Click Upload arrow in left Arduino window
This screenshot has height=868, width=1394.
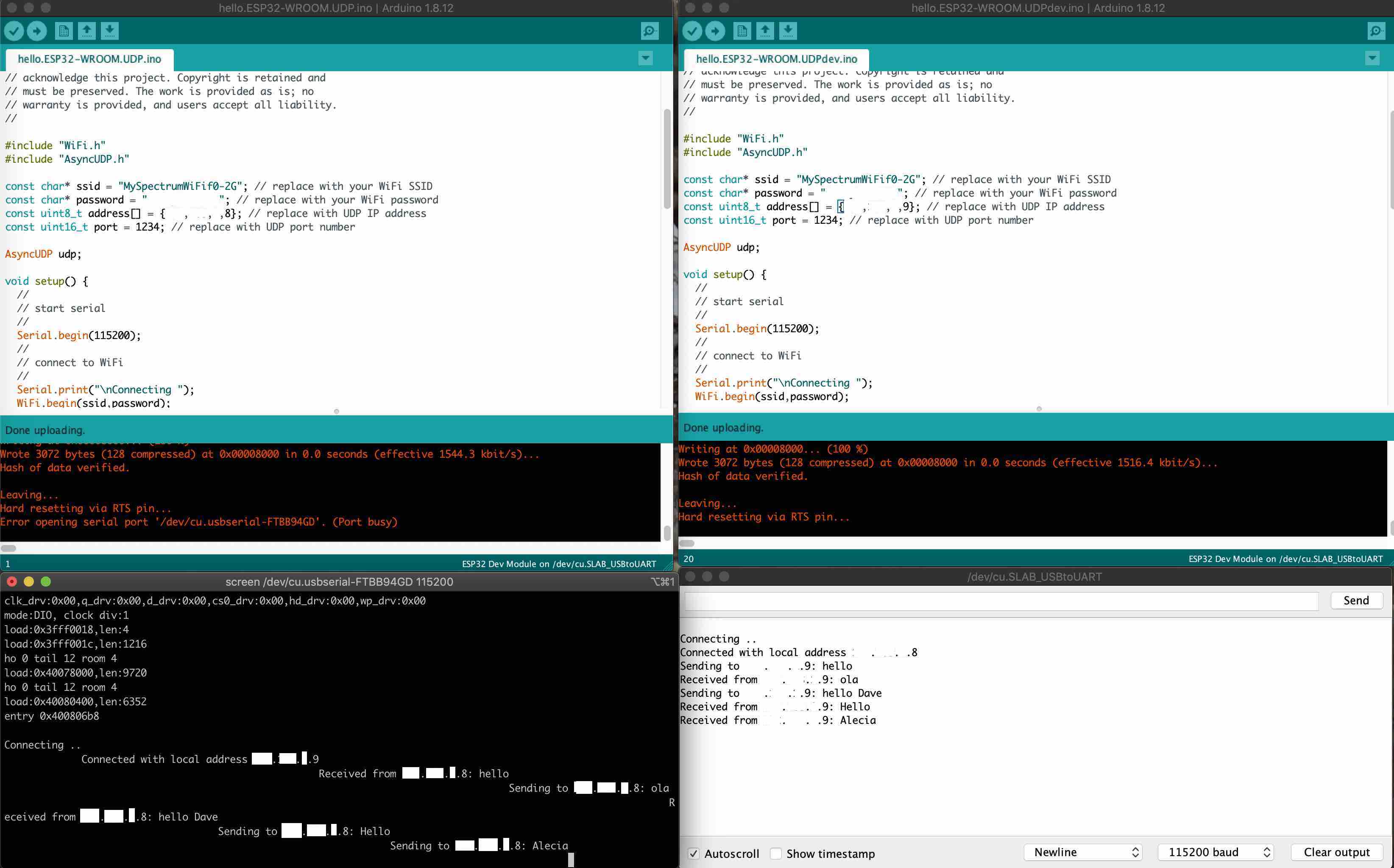[37, 31]
